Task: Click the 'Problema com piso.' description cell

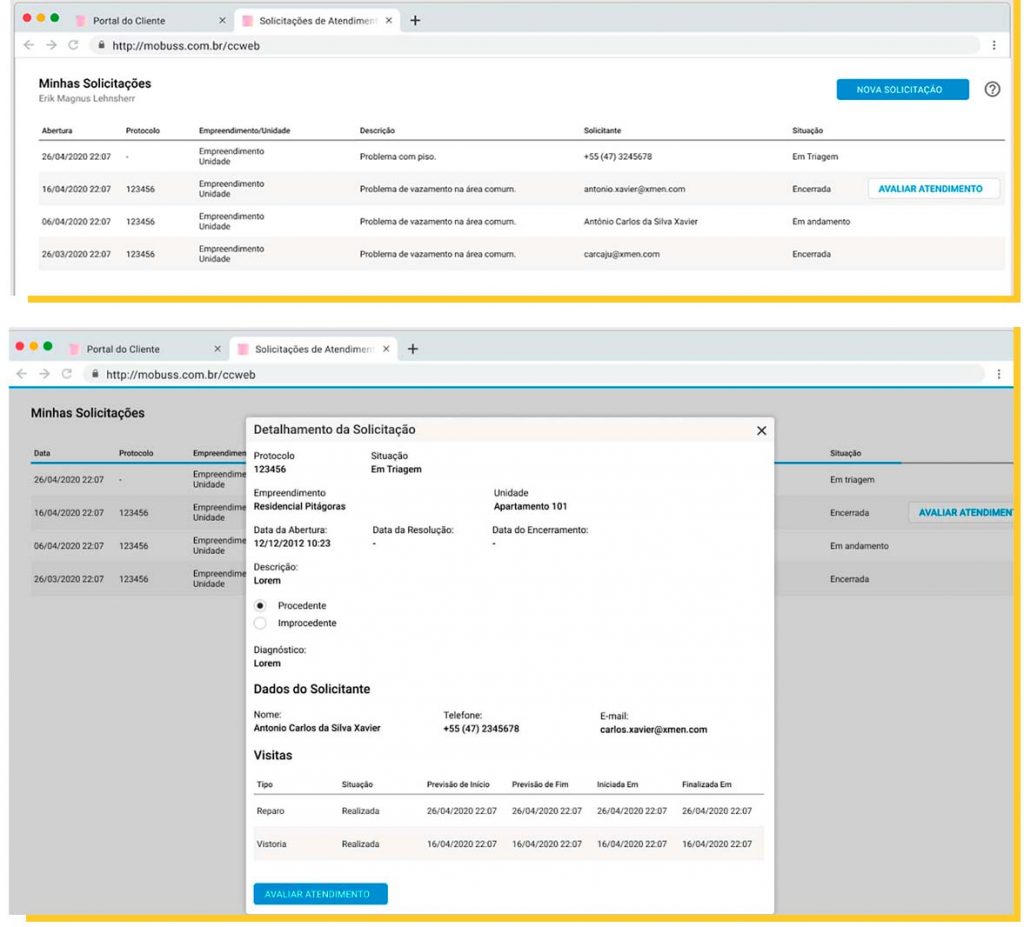Action: click(398, 157)
